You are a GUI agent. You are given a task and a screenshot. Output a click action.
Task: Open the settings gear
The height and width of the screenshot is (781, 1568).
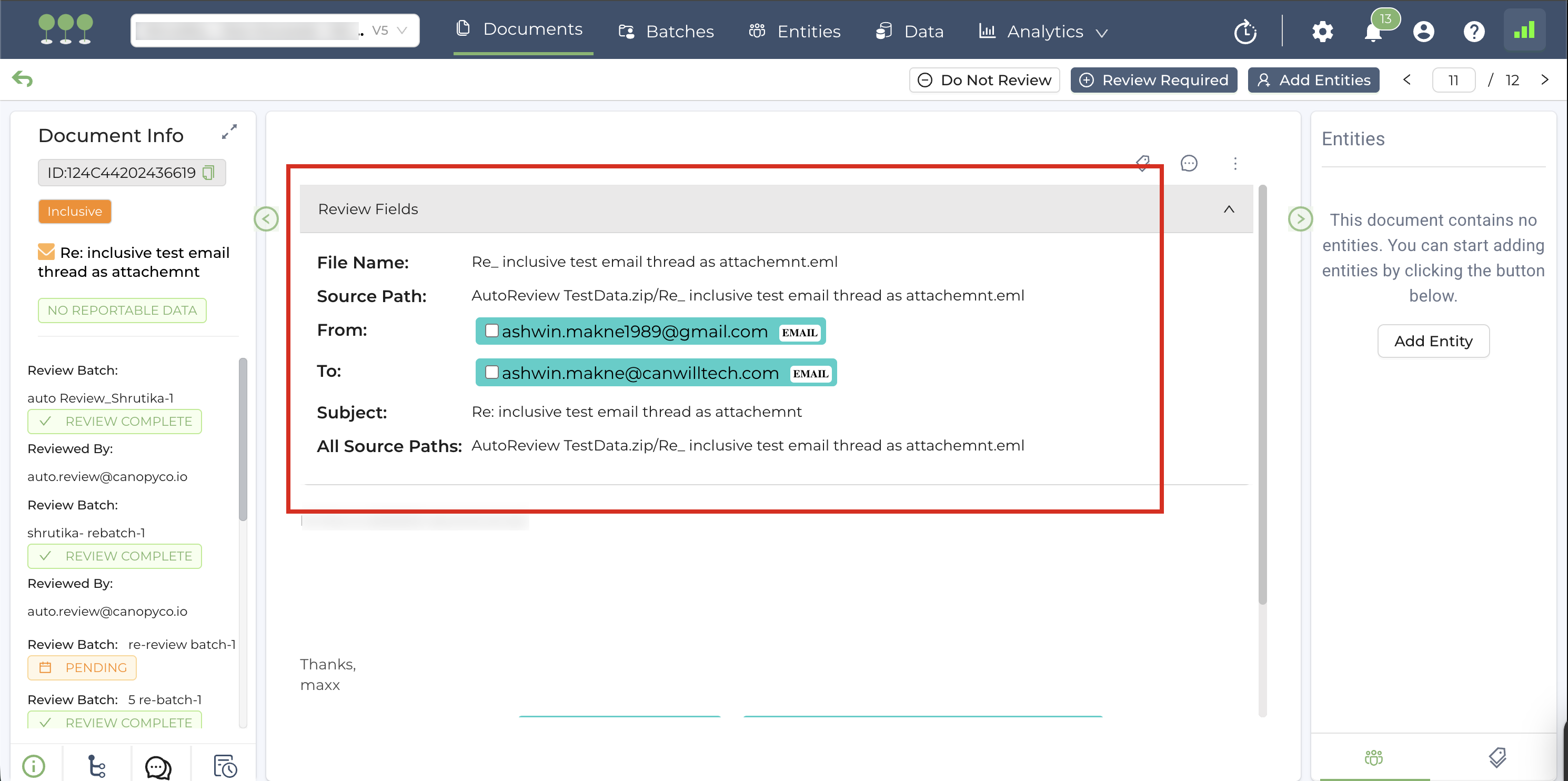(x=1322, y=32)
